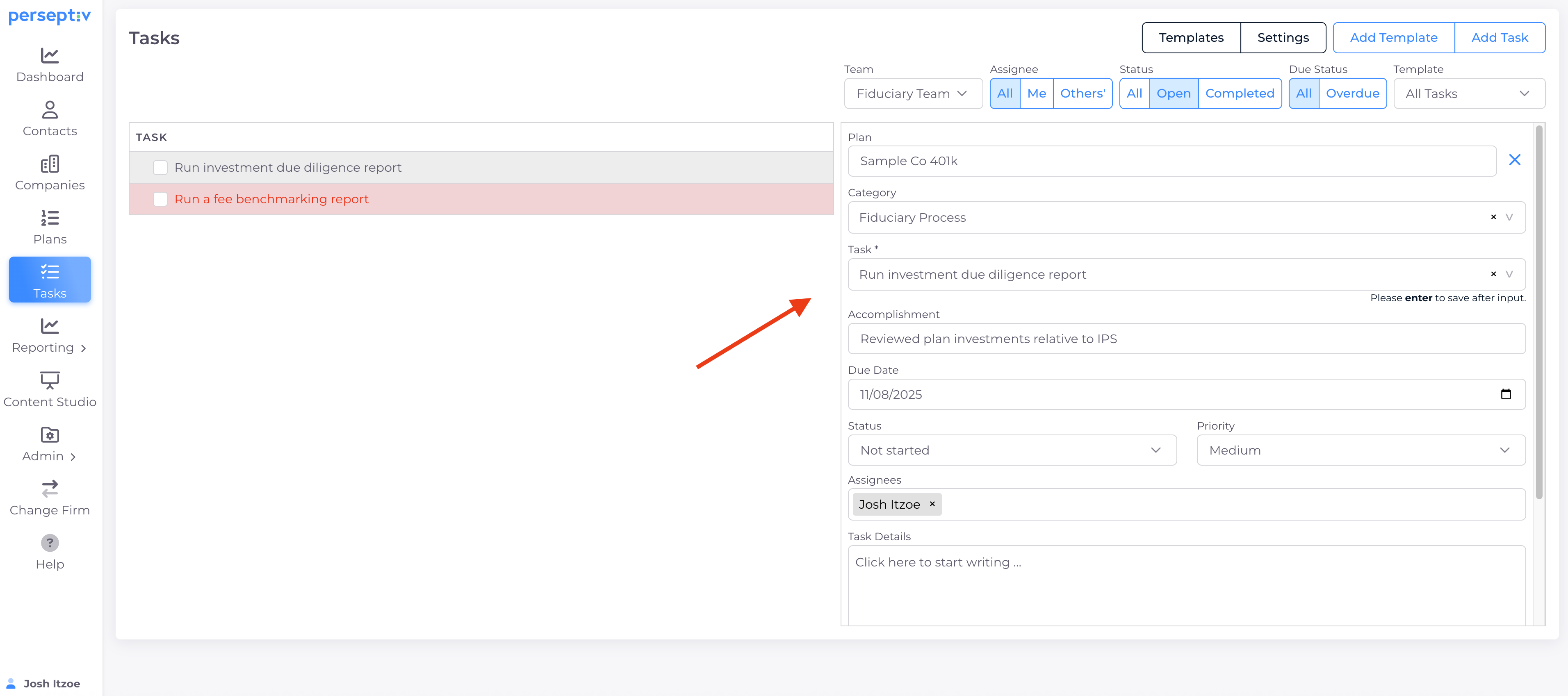Go to Contacts via person icon
Image resolution: width=1568 pixels, height=696 pixels.
coord(50,110)
